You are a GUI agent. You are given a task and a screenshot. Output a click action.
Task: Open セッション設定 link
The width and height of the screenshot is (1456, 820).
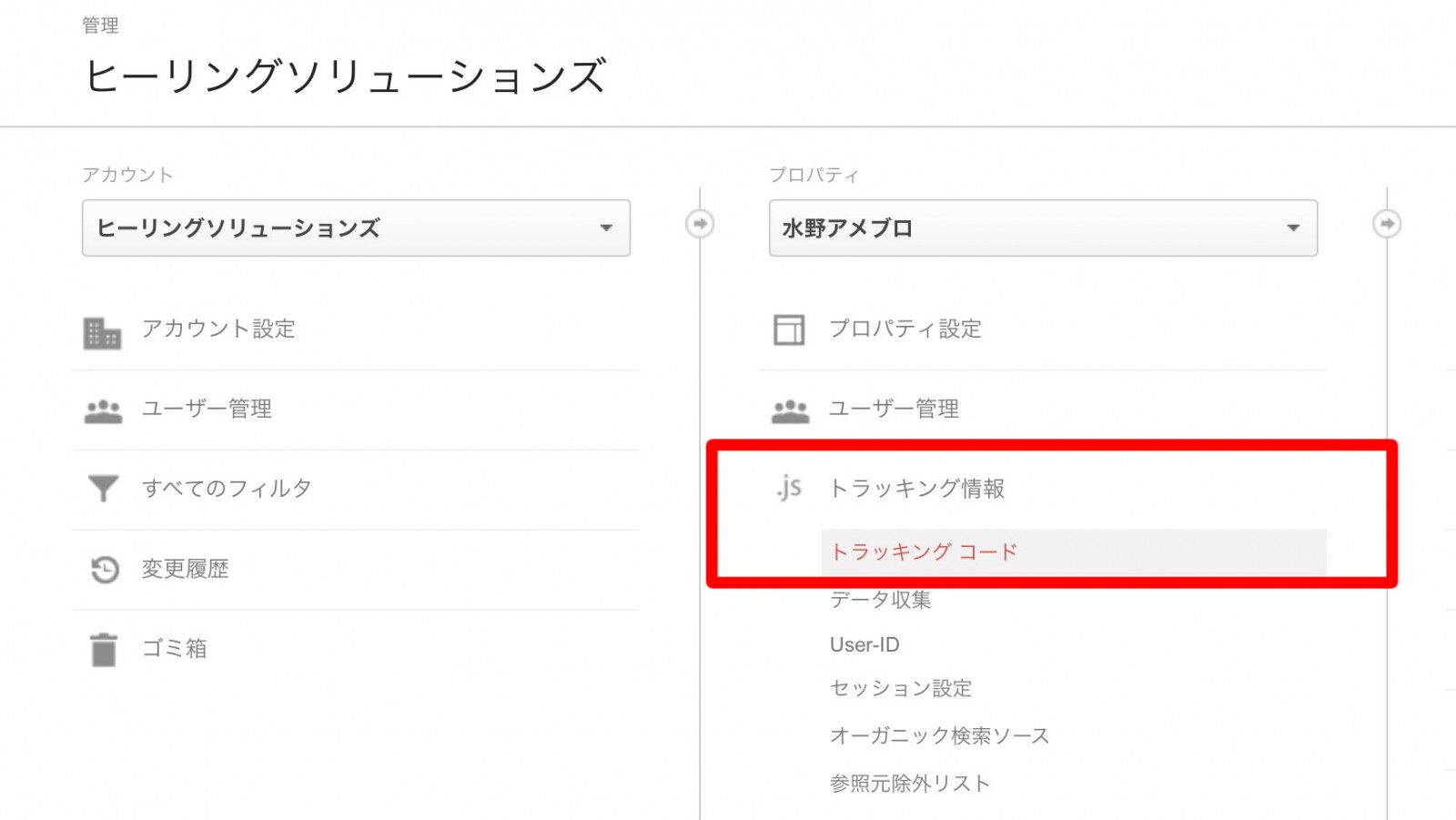901,689
